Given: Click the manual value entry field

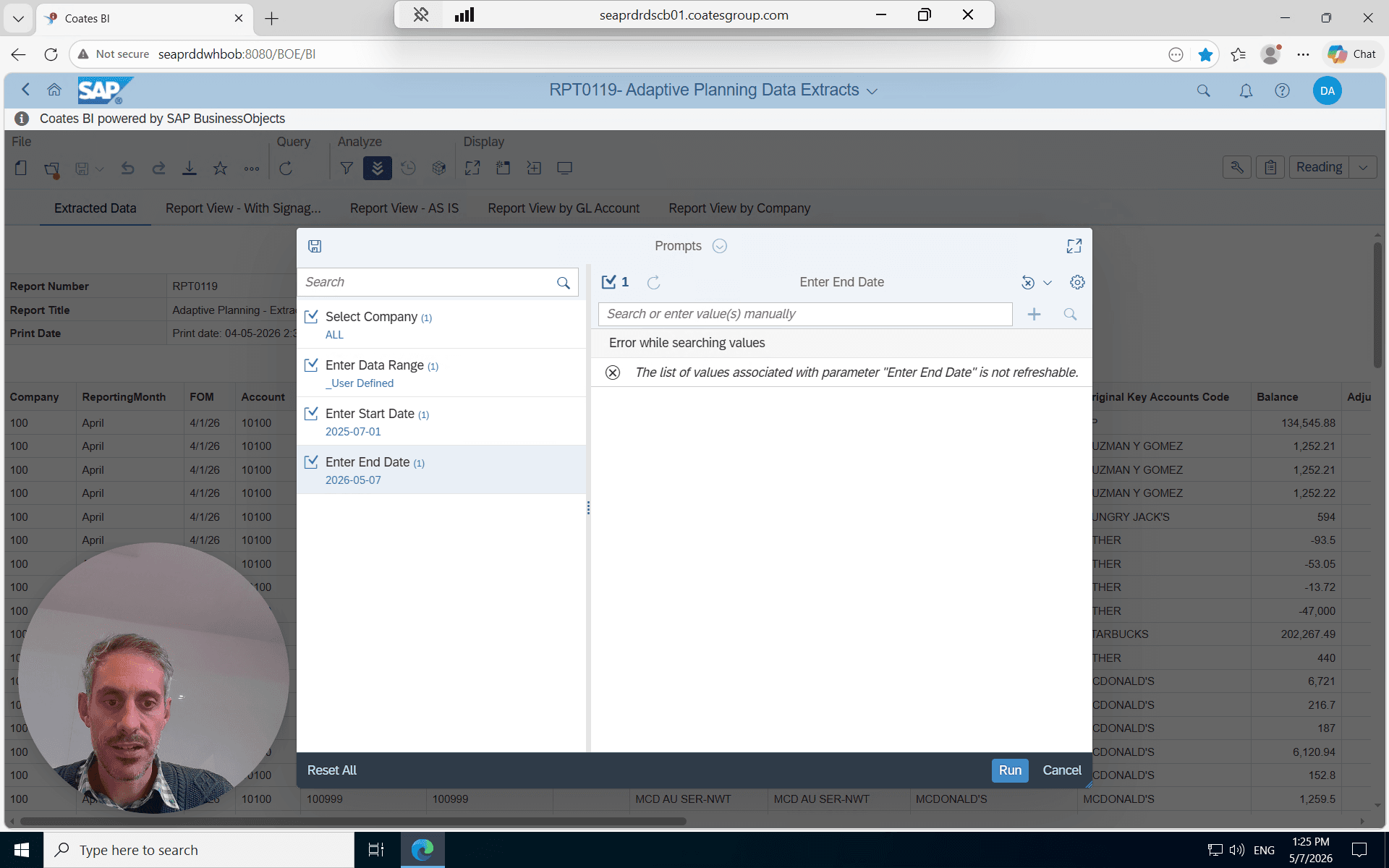Looking at the screenshot, I should pyautogui.click(x=805, y=314).
